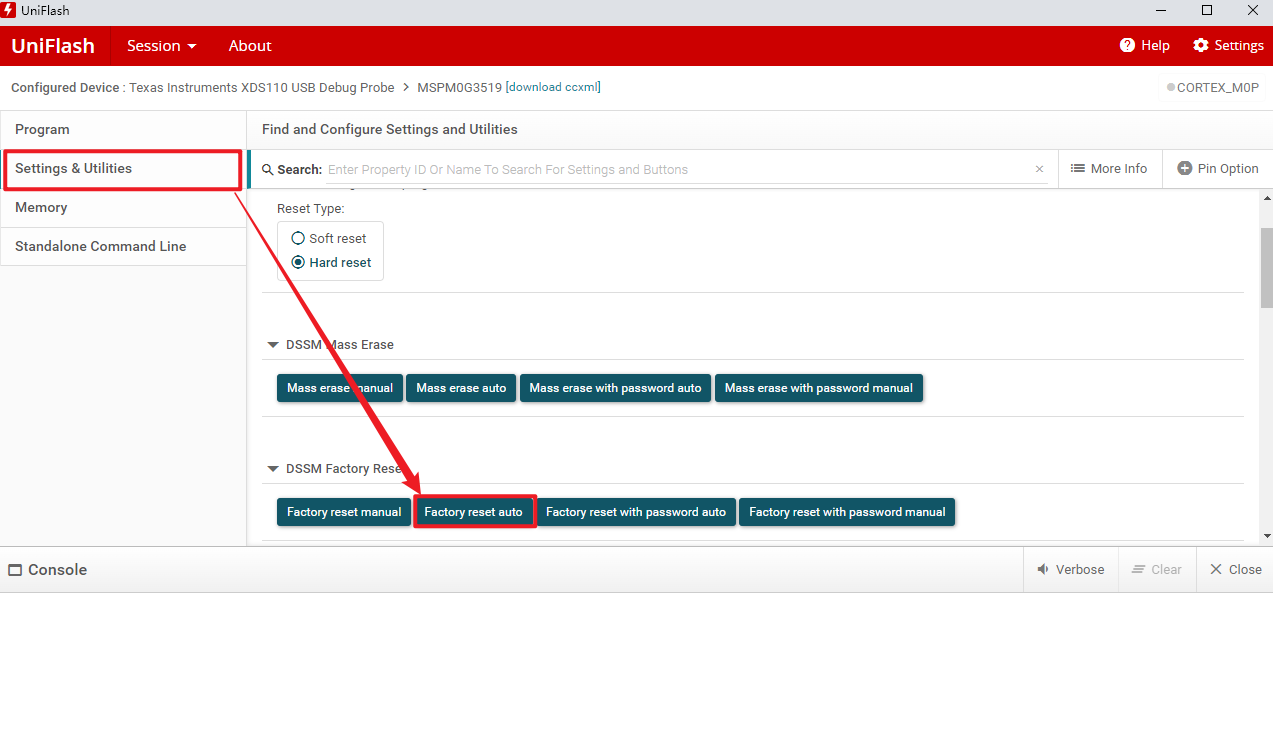Click the UniFlash logo in the header
The width and height of the screenshot is (1273, 741).
pos(53,46)
